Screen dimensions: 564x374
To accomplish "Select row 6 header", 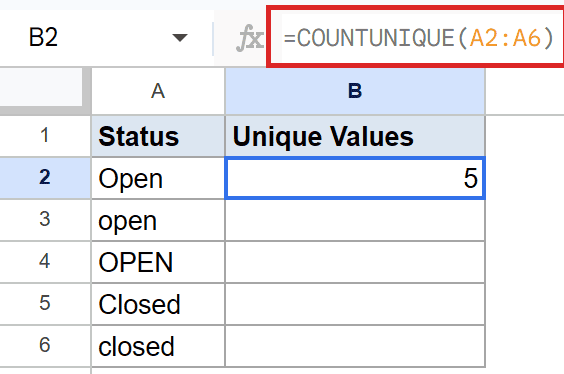I will pos(45,346).
